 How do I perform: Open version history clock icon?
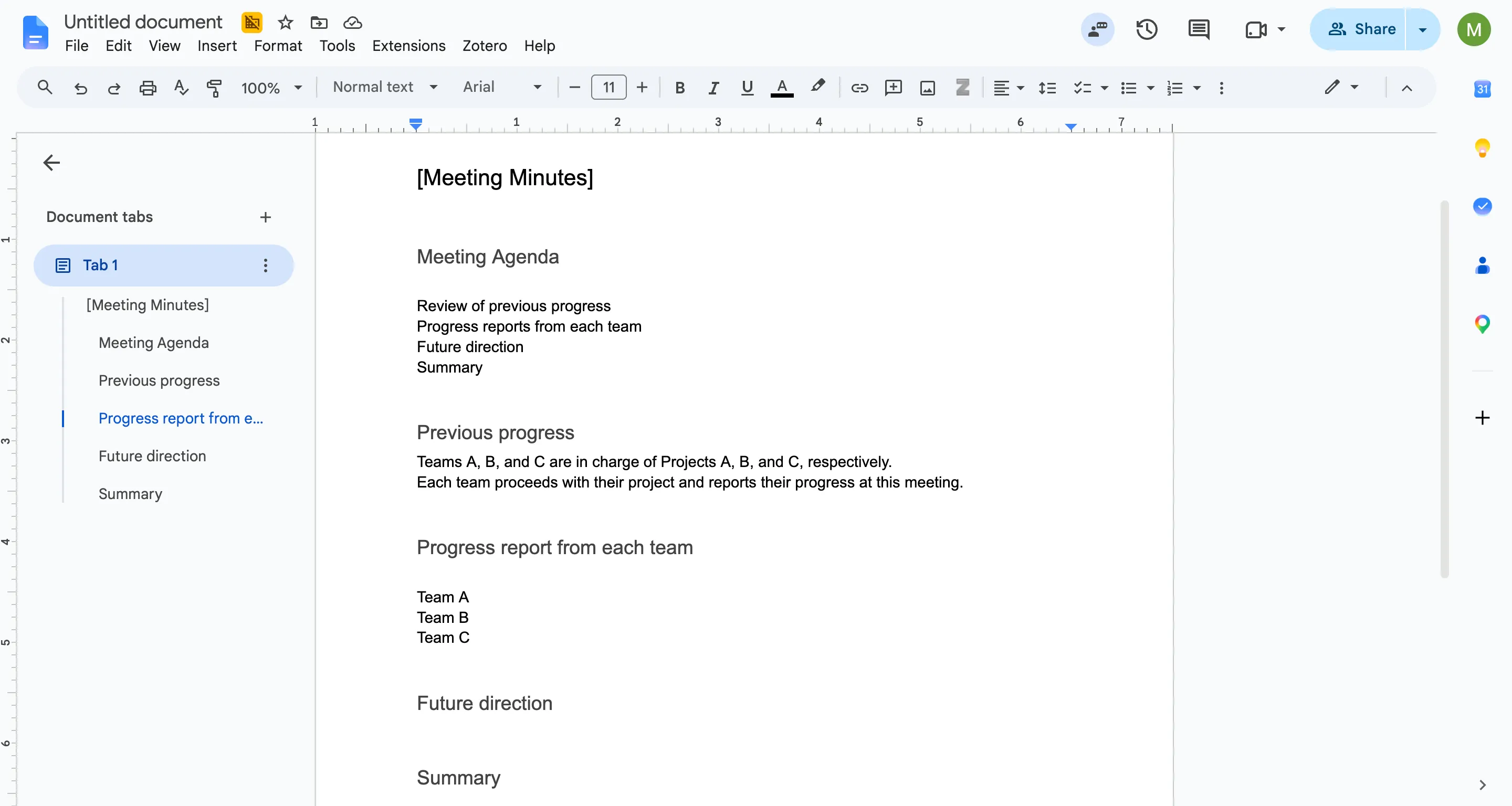point(1146,29)
